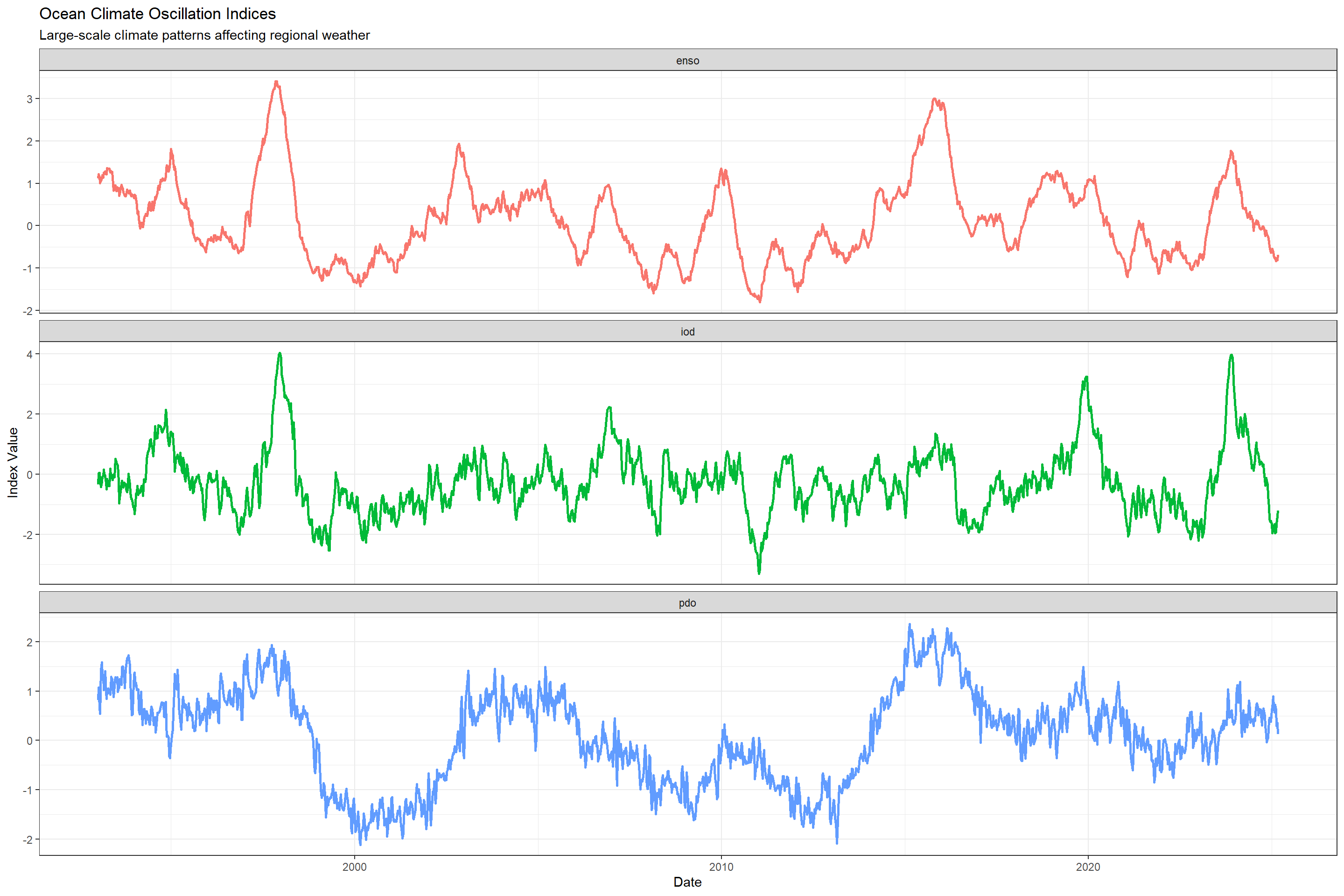This screenshot has height=896, width=1344.
Task: Click the 2000 x-axis tick label
Action: tap(354, 867)
